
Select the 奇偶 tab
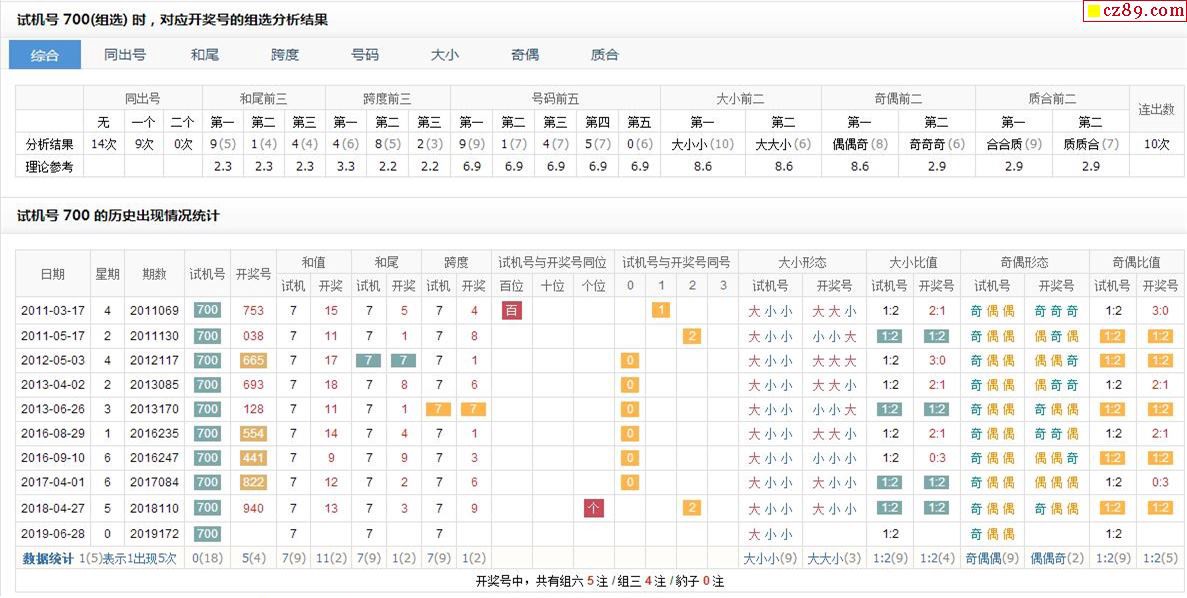[x=525, y=55]
